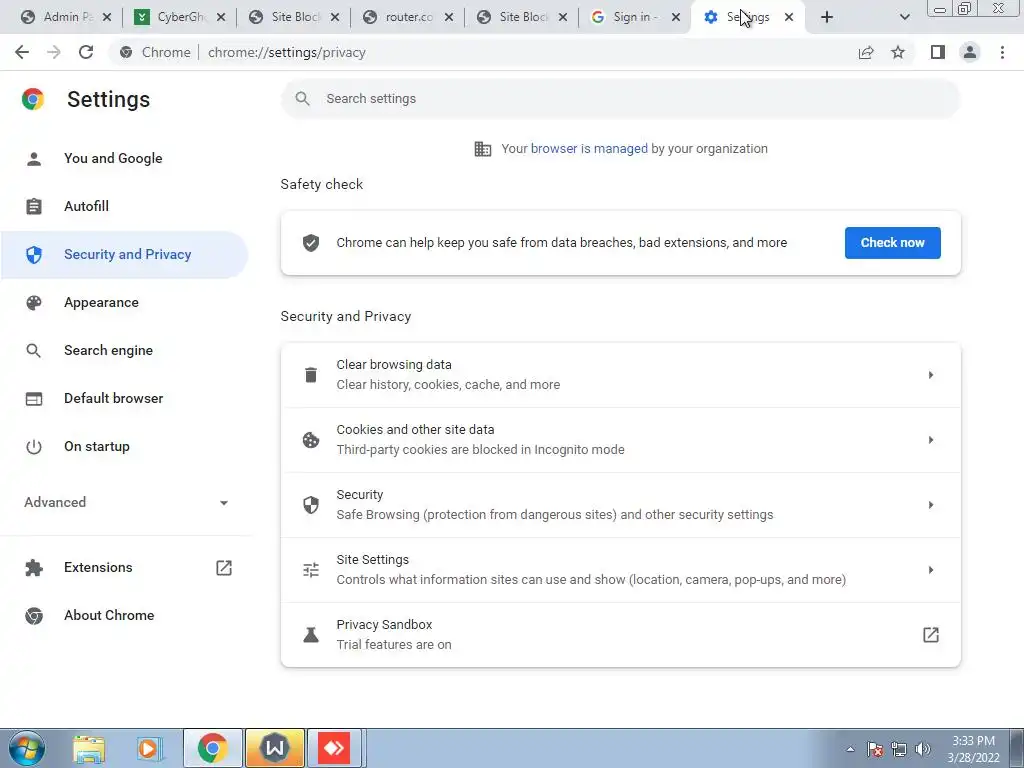The image size is (1024, 768).
Task: Show hidden system tray icons arrow
Action: tap(850, 749)
